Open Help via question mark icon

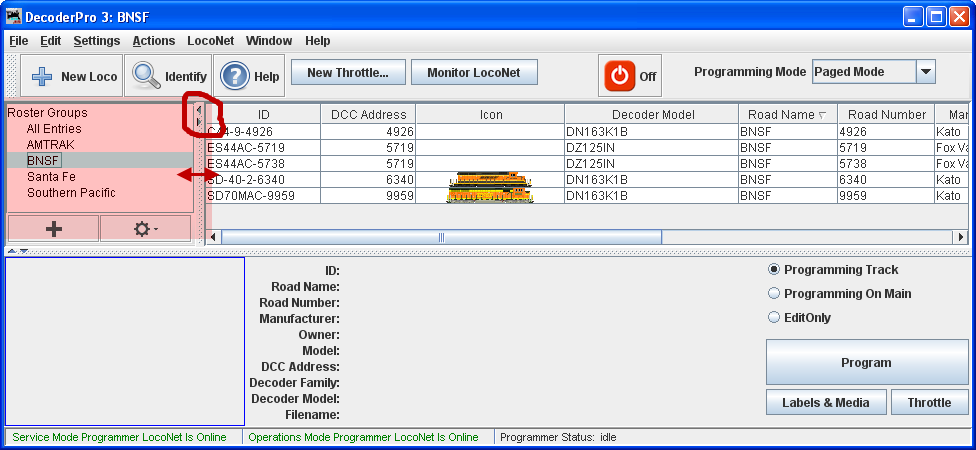coord(235,76)
